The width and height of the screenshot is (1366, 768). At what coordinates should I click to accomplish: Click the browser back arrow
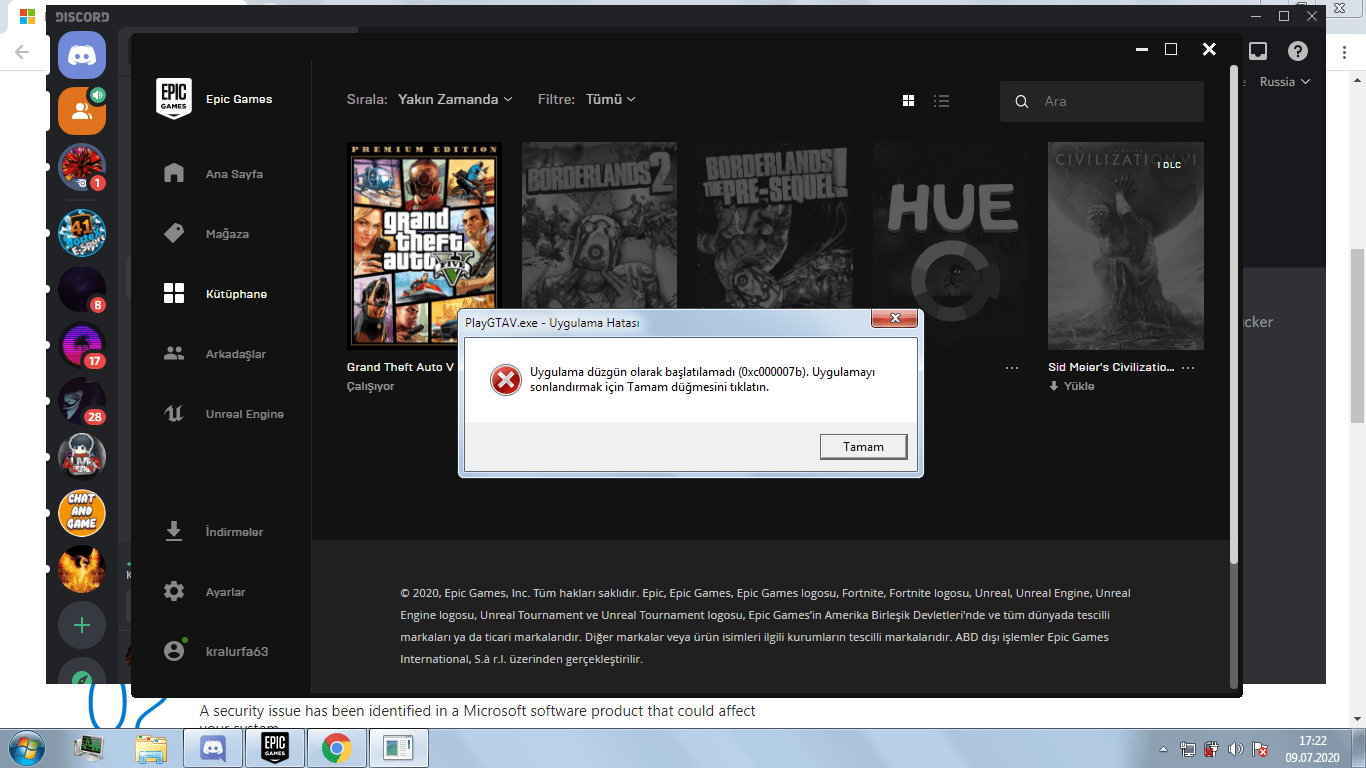pyautogui.click(x=22, y=52)
